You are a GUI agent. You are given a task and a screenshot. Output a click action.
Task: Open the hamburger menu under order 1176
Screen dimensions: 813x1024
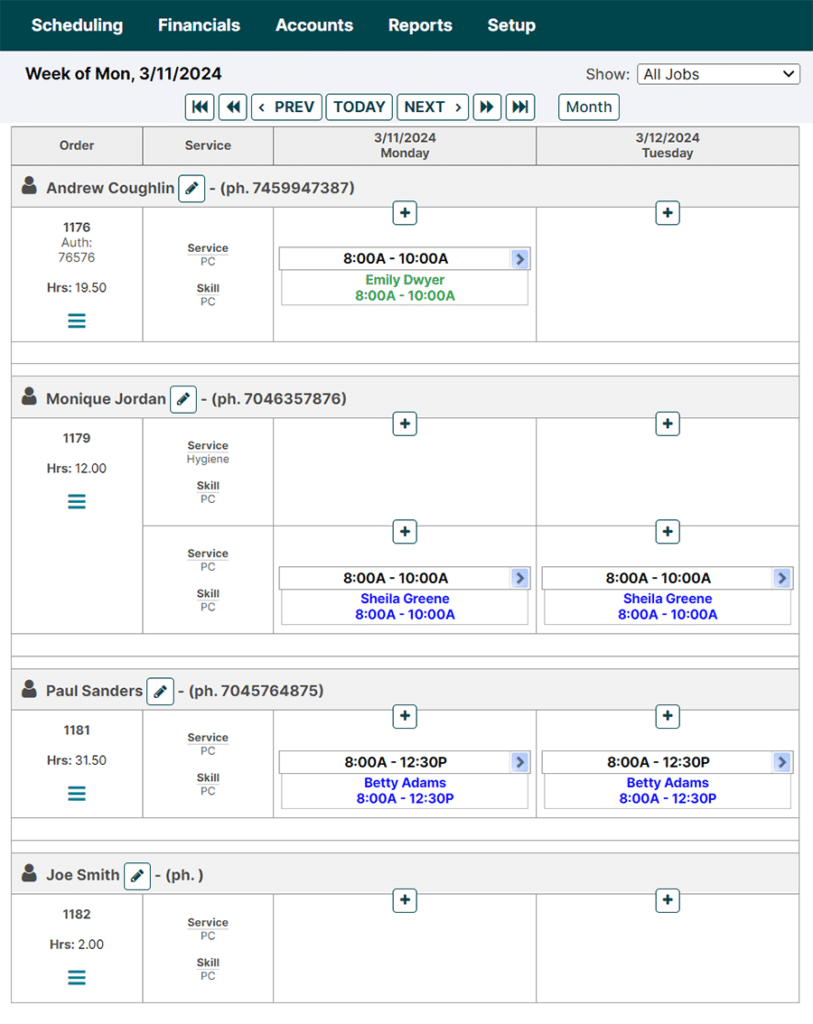click(x=77, y=321)
